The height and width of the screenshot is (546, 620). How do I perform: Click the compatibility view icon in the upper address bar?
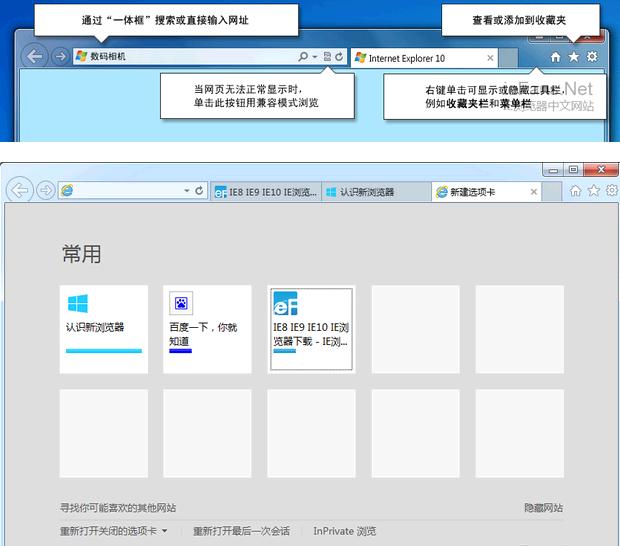327,57
